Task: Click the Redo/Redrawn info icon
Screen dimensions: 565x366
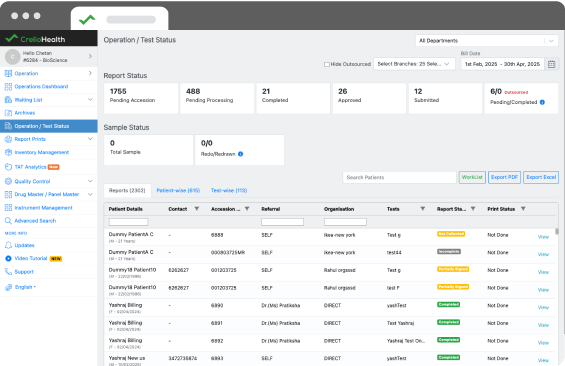Action: click(x=240, y=154)
